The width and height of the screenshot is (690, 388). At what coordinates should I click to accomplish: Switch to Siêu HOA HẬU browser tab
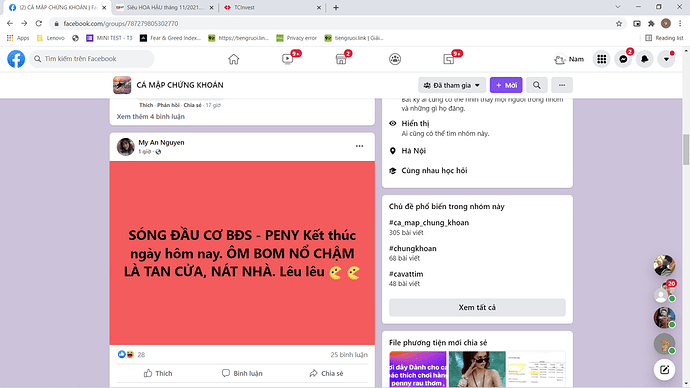click(x=165, y=7)
